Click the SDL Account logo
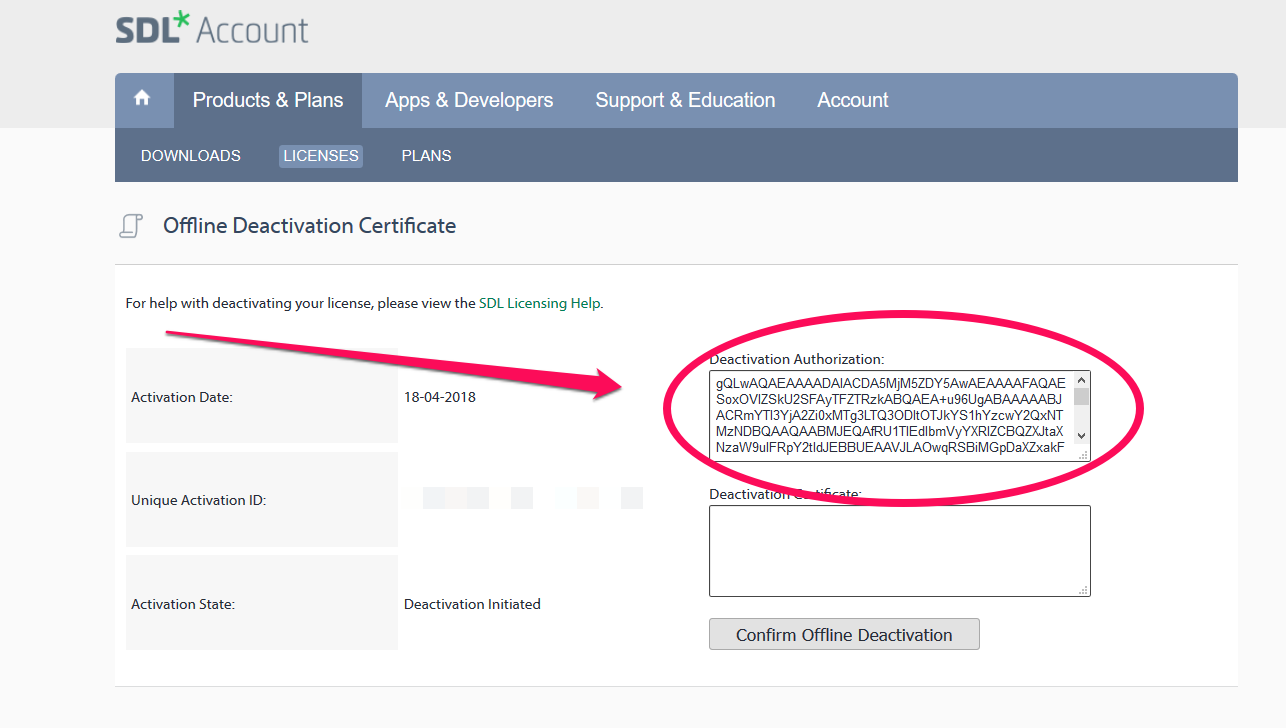Screen dimensions: 1286x728 tap(212, 28)
